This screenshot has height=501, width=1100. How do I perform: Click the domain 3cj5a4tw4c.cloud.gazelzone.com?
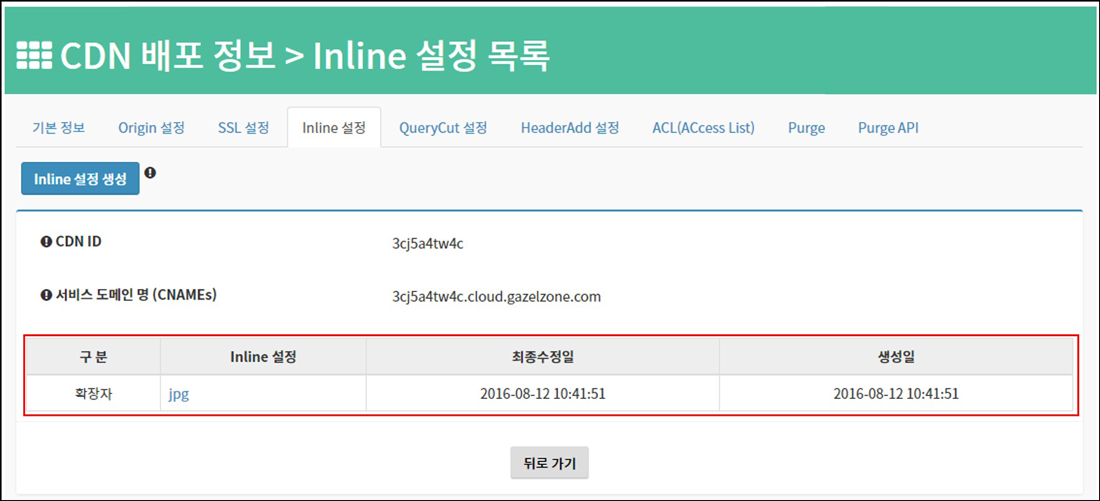[497, 297]
